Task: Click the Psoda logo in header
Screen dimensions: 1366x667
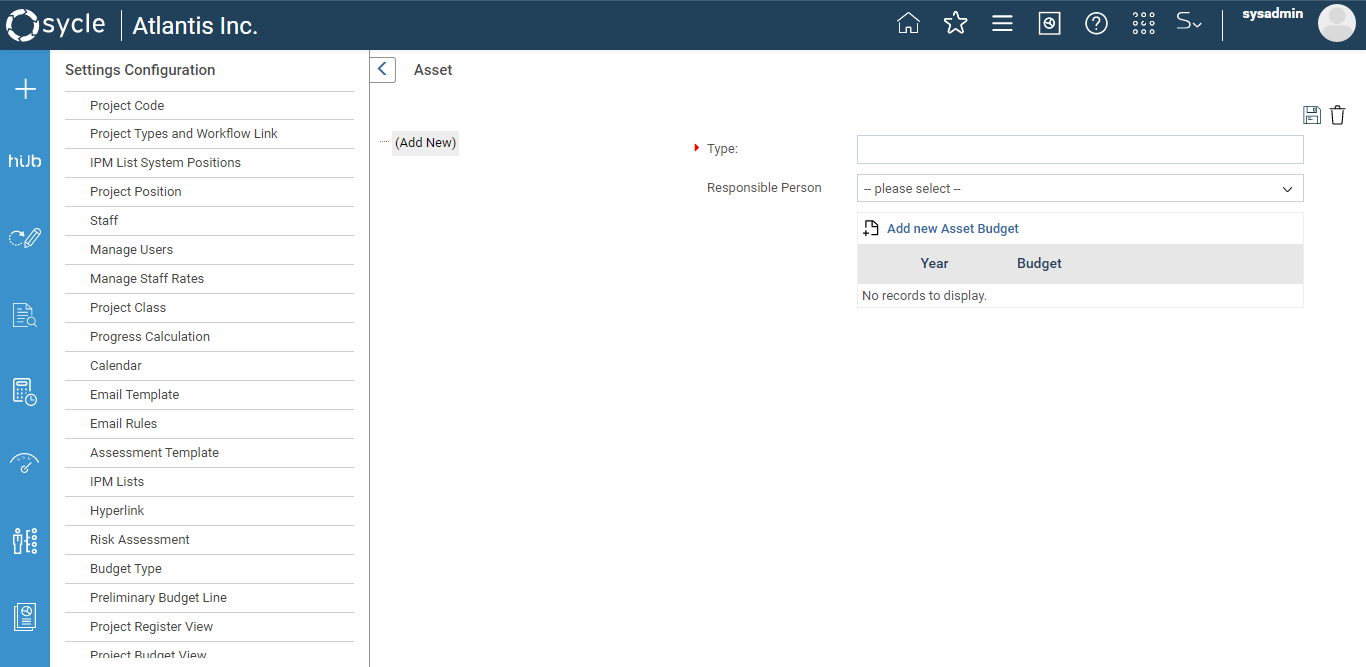Action: tap(56, 25)
